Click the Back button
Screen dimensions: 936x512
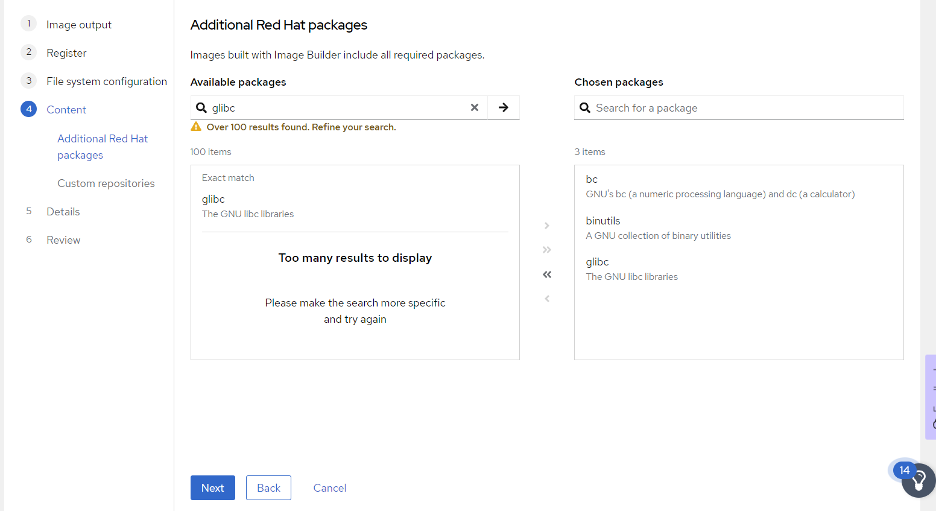click(x=269, y=488)
